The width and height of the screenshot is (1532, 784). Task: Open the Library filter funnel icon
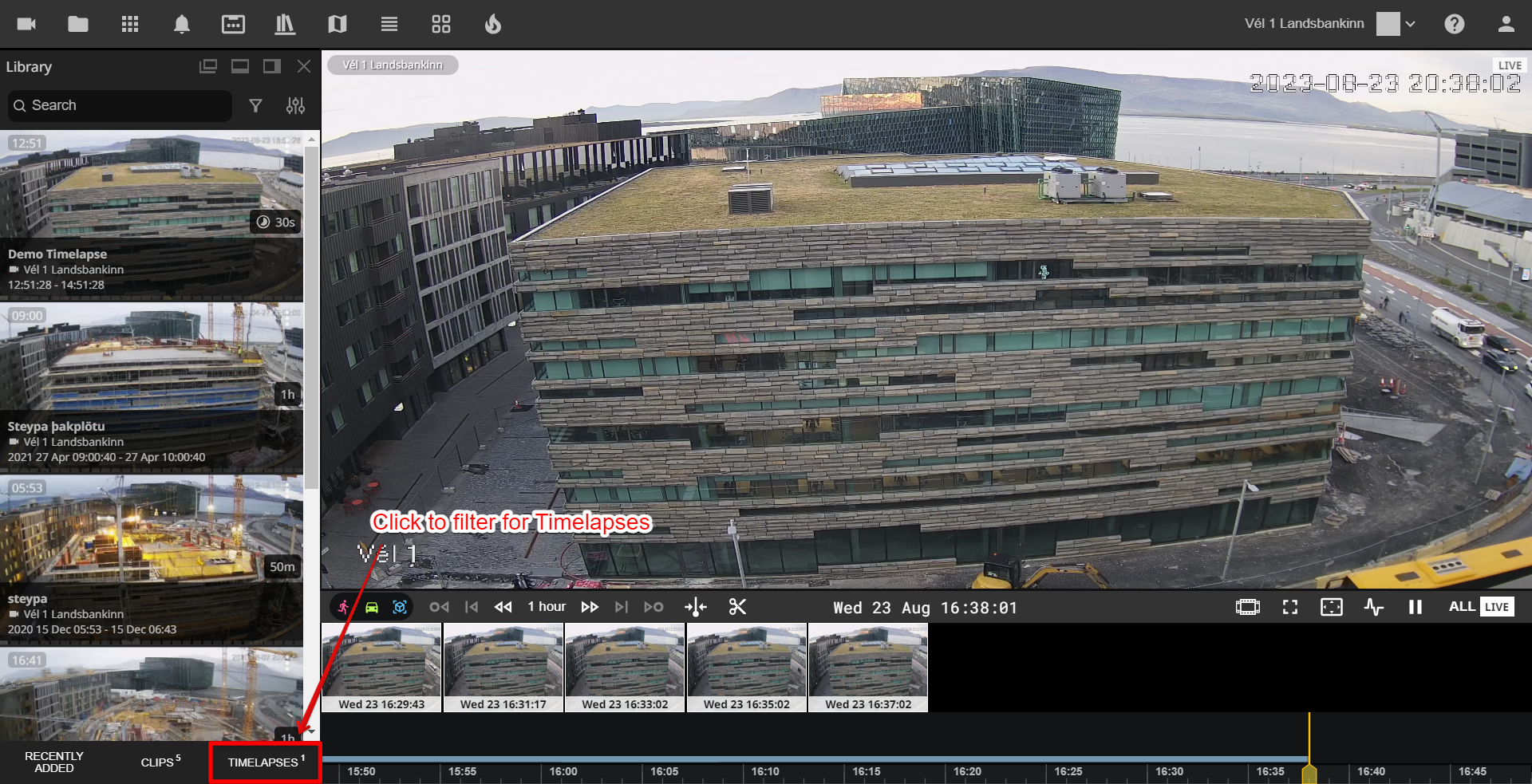coord(255,105)
